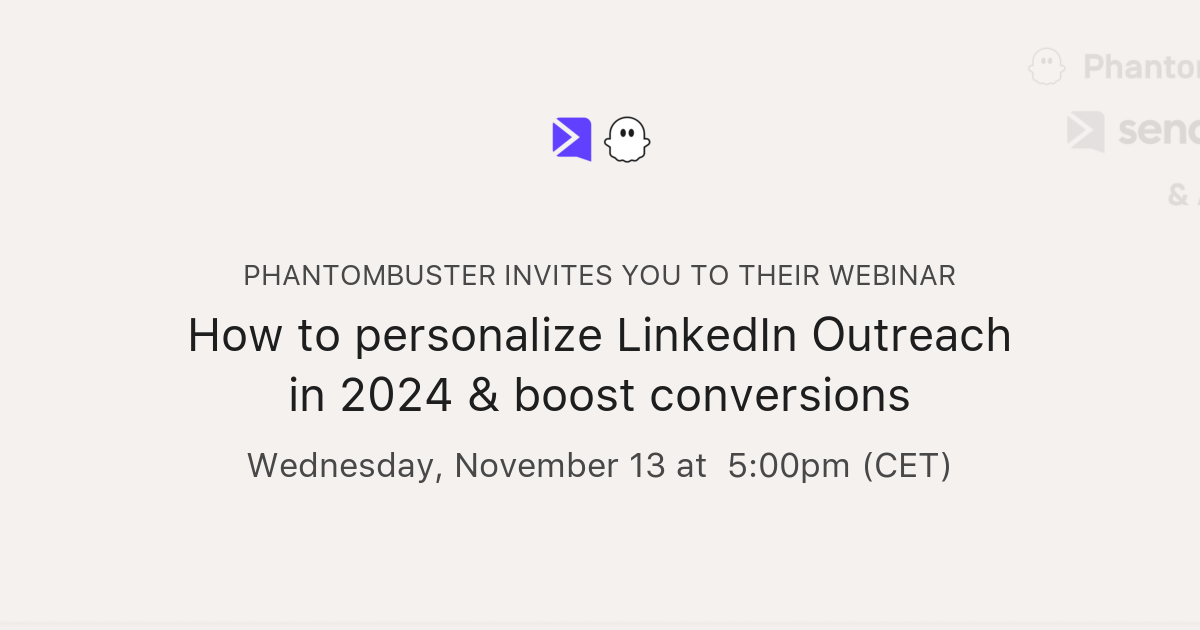This screenshot has width=1200, height=630.
Task: Click the faded "senc" wordmark text
Action: coord(1158,131)
